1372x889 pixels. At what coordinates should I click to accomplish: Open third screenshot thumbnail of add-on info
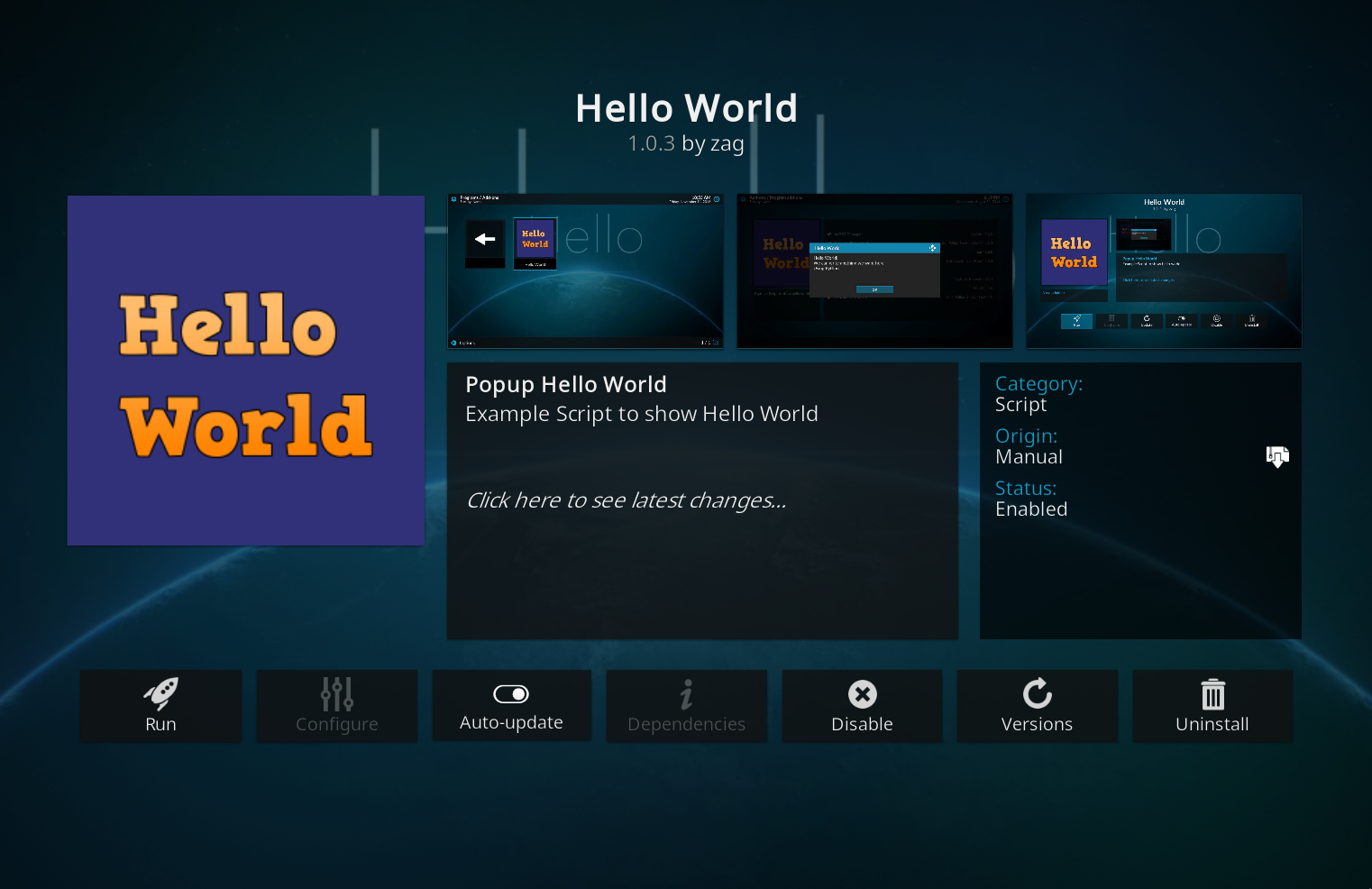pyautogui.click(x=1164, y=270)
